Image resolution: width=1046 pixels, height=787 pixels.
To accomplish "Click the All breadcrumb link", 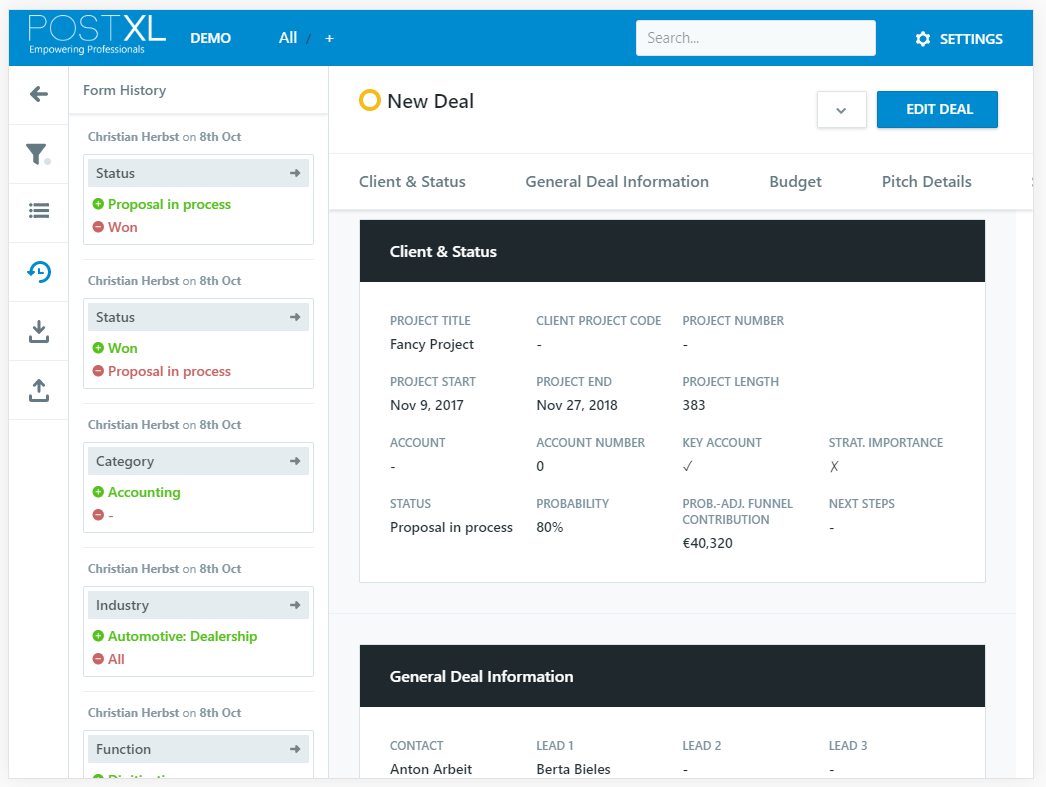I will coord(288,38).
